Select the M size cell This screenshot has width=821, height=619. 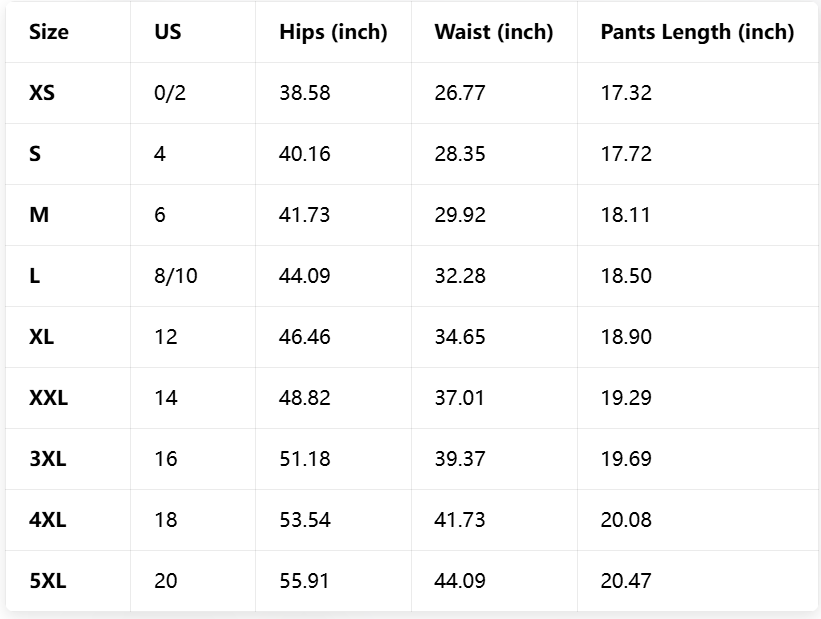coord(39,215)
